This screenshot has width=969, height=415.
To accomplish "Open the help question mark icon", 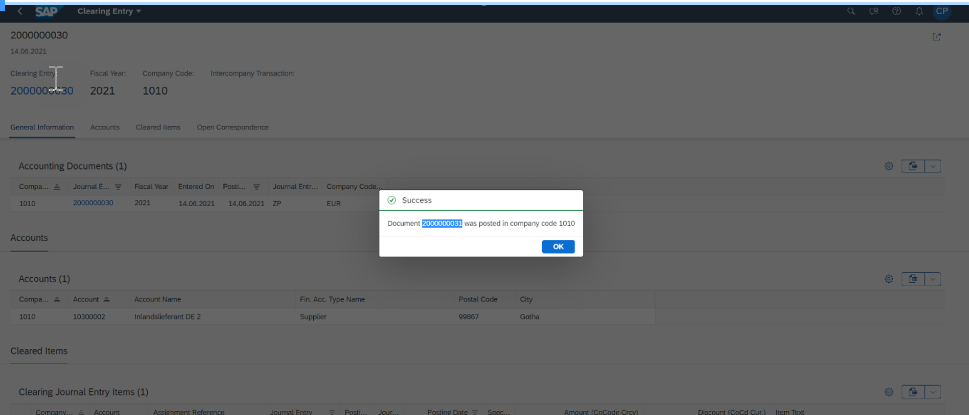I will click(896, 11).
